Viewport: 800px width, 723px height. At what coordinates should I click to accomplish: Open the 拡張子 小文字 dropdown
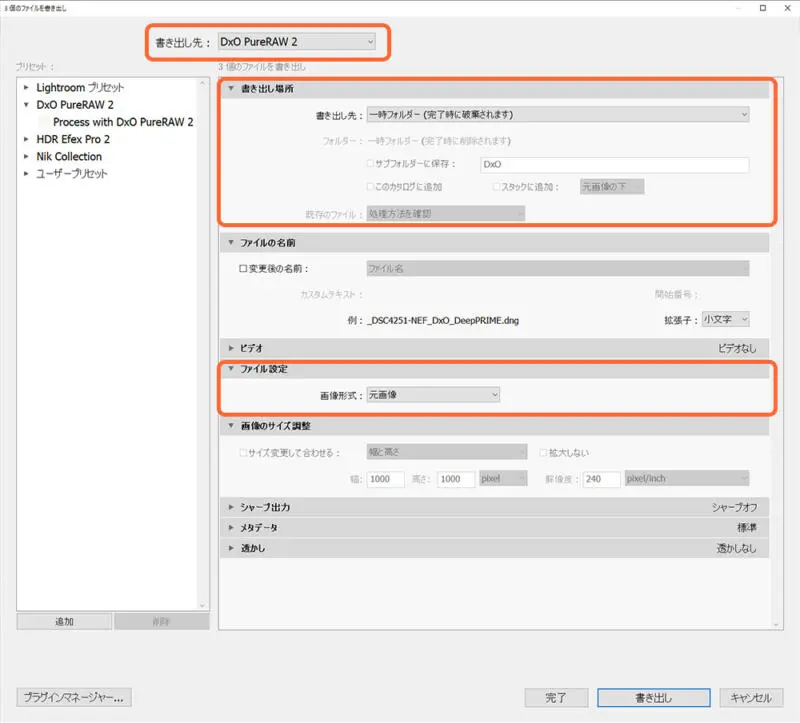(x=726, y=319)
